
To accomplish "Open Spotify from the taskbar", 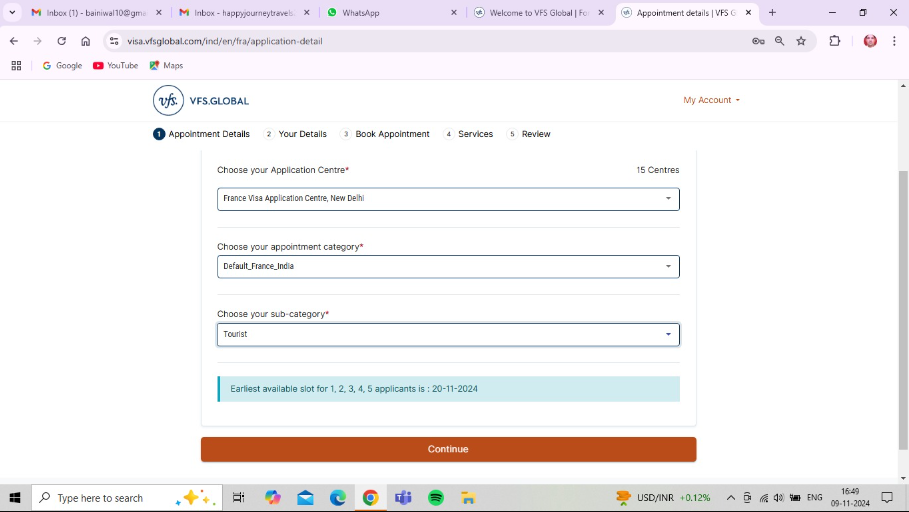I will (436, 498).
